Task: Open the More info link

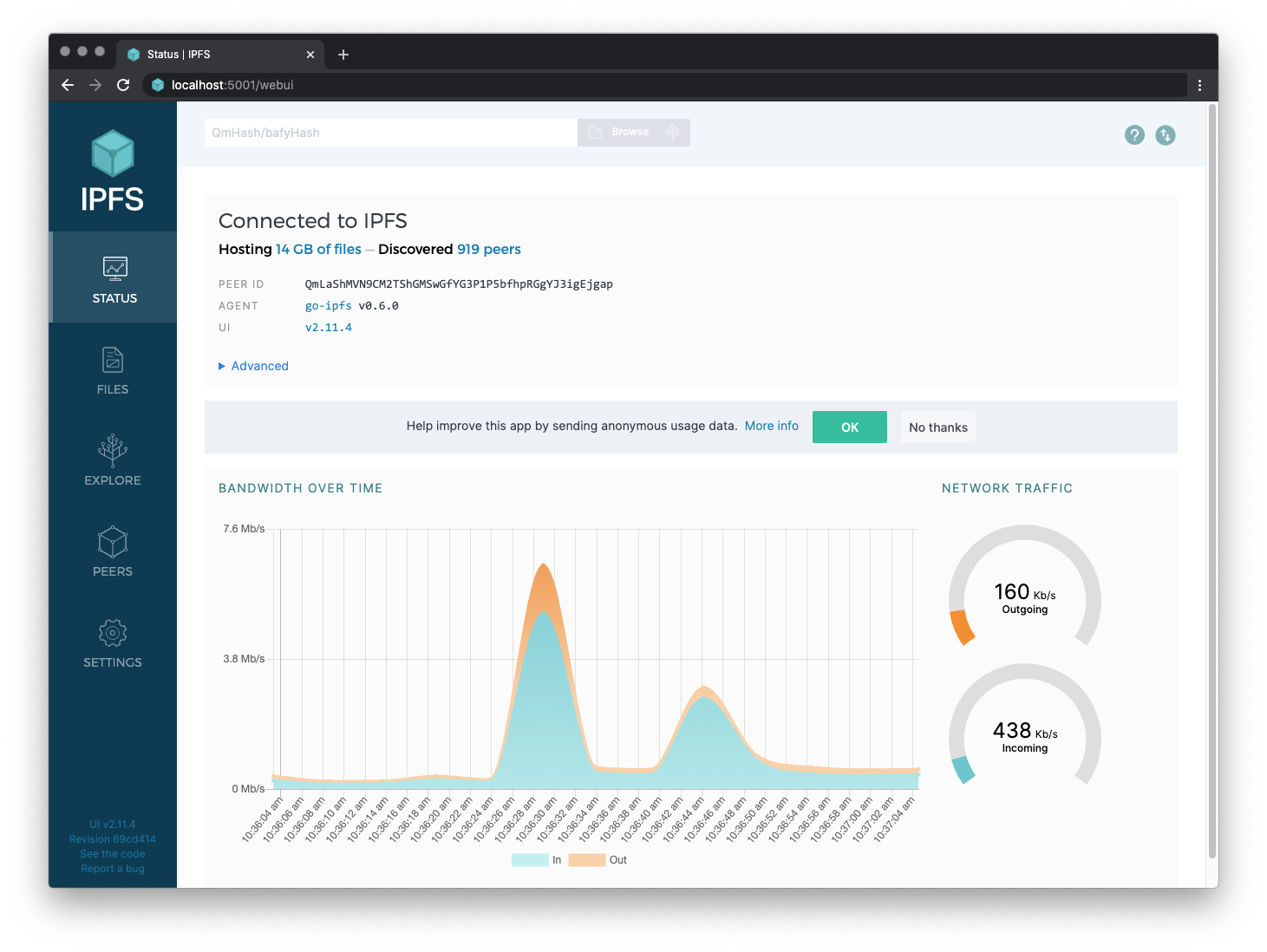Action: pos(771,426)
